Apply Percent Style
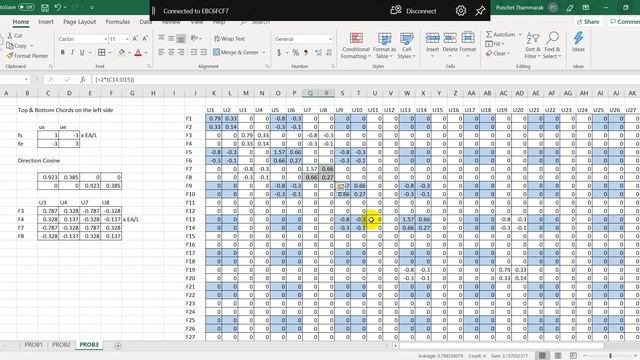Screen dimensions: 640x360 tap(296, 53)
